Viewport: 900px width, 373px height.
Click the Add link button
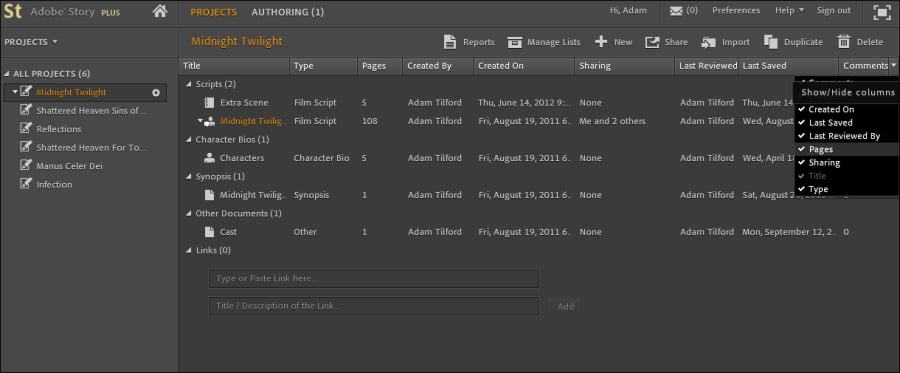(565, 306)
